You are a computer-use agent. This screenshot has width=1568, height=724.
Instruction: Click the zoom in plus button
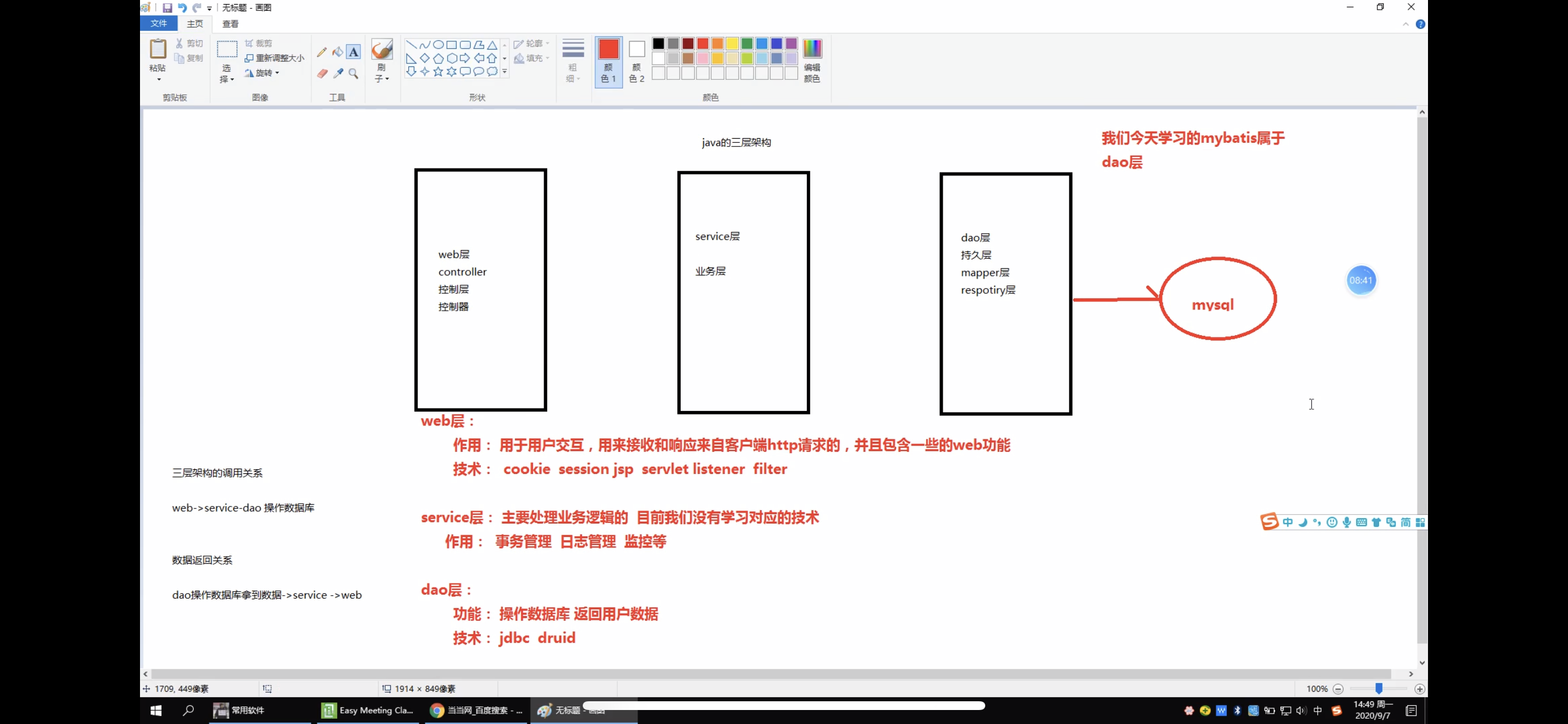tap(1419, 688)
